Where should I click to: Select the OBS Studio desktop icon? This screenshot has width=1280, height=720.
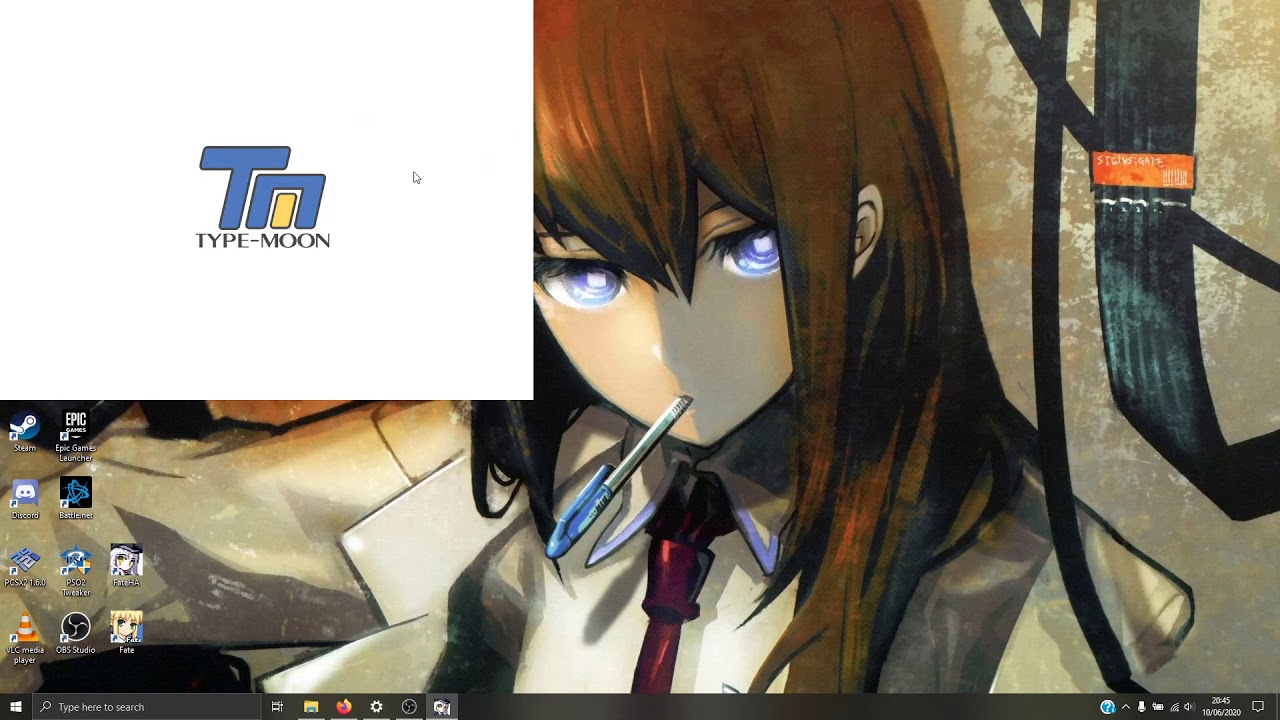pyautogui.click(x=76, y=633)
